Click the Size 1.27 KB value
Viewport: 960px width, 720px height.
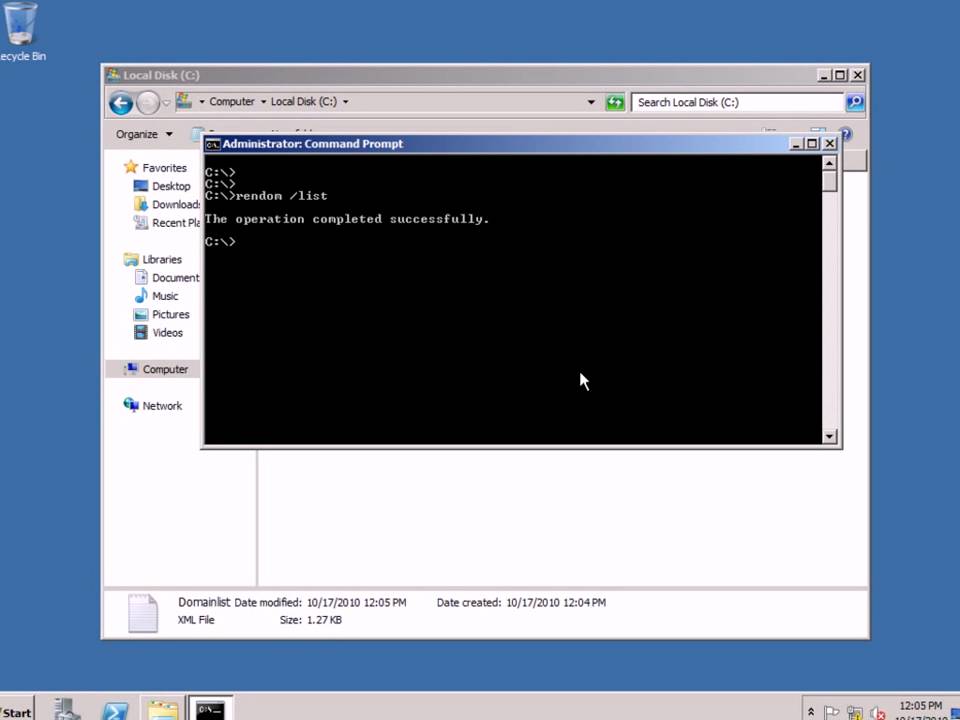[x=324, y=620]
